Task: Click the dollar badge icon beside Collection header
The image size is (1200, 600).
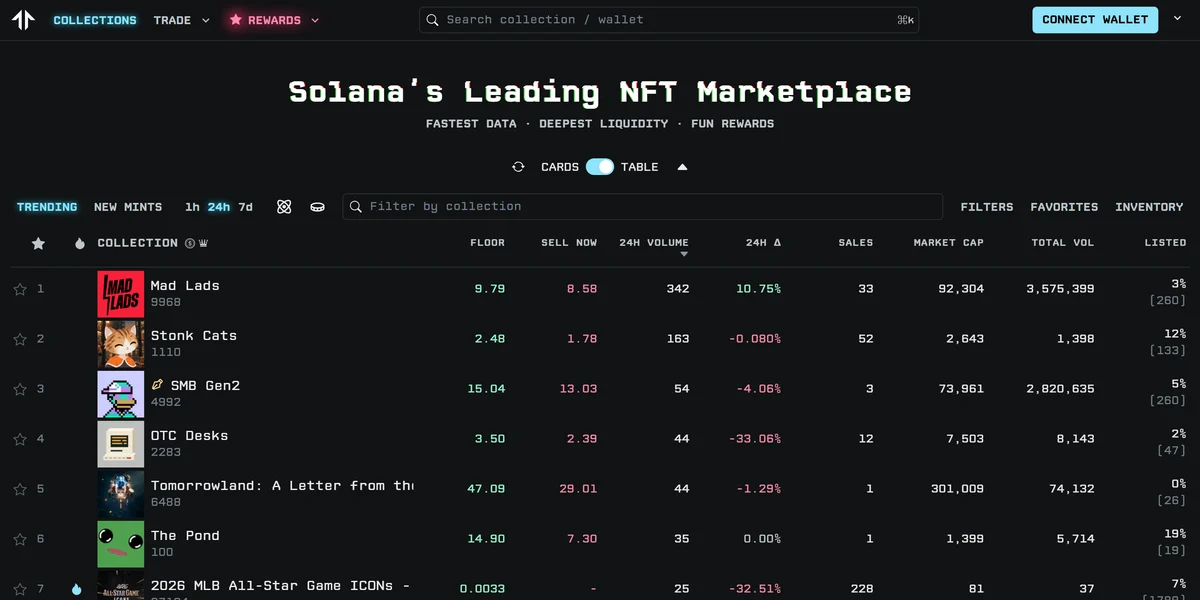Action: pos(189,243)
